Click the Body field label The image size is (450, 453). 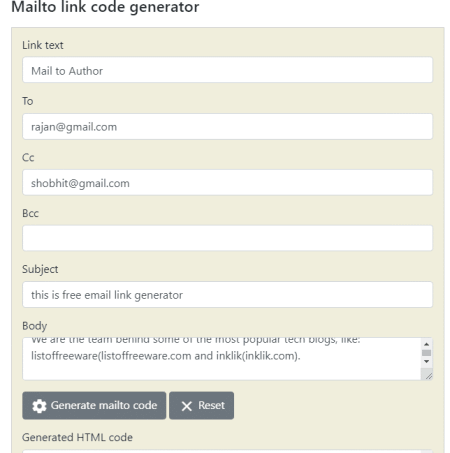[x=34, y=326]
